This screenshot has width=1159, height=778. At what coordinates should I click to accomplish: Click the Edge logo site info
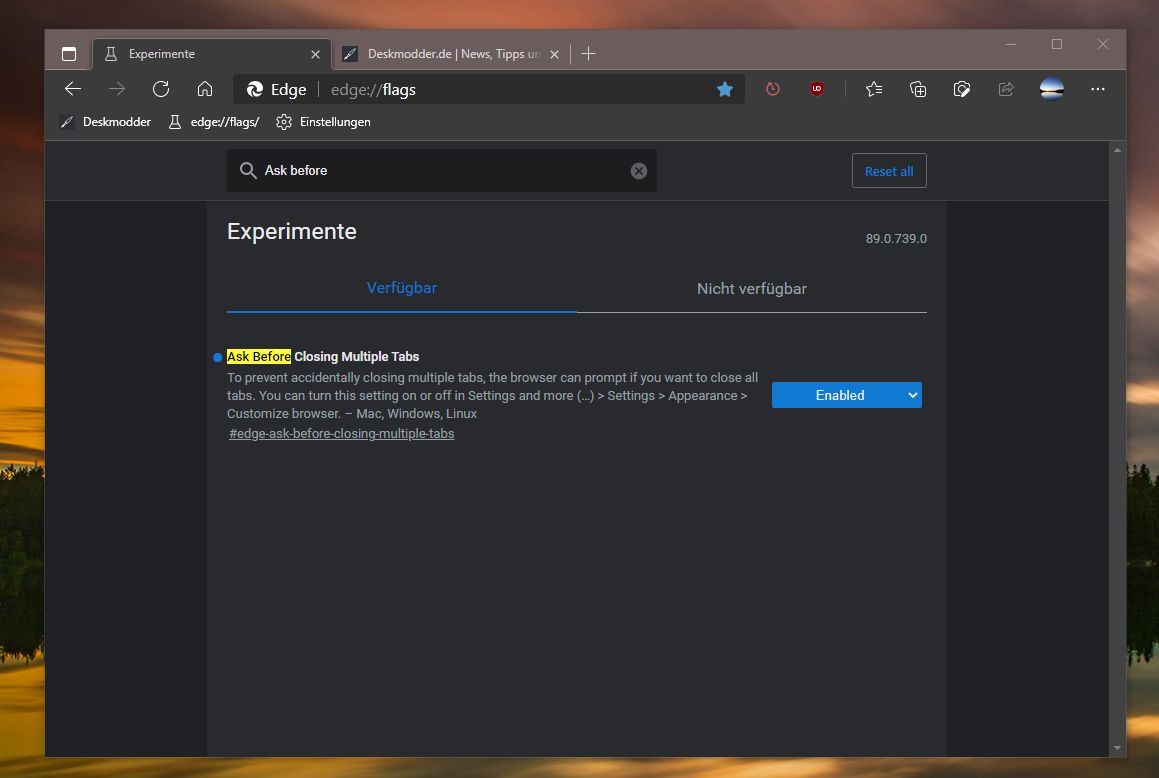276,89
